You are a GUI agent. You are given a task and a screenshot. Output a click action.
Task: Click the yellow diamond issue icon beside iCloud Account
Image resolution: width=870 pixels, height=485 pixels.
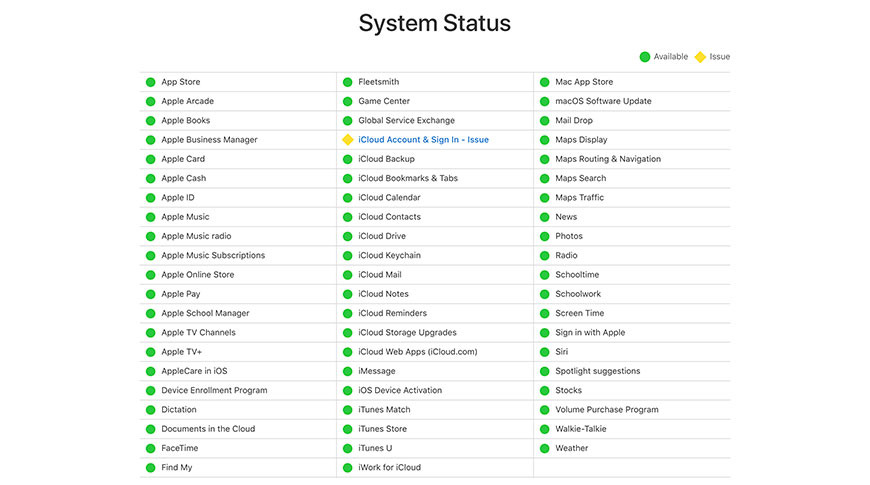coord(347,140)
